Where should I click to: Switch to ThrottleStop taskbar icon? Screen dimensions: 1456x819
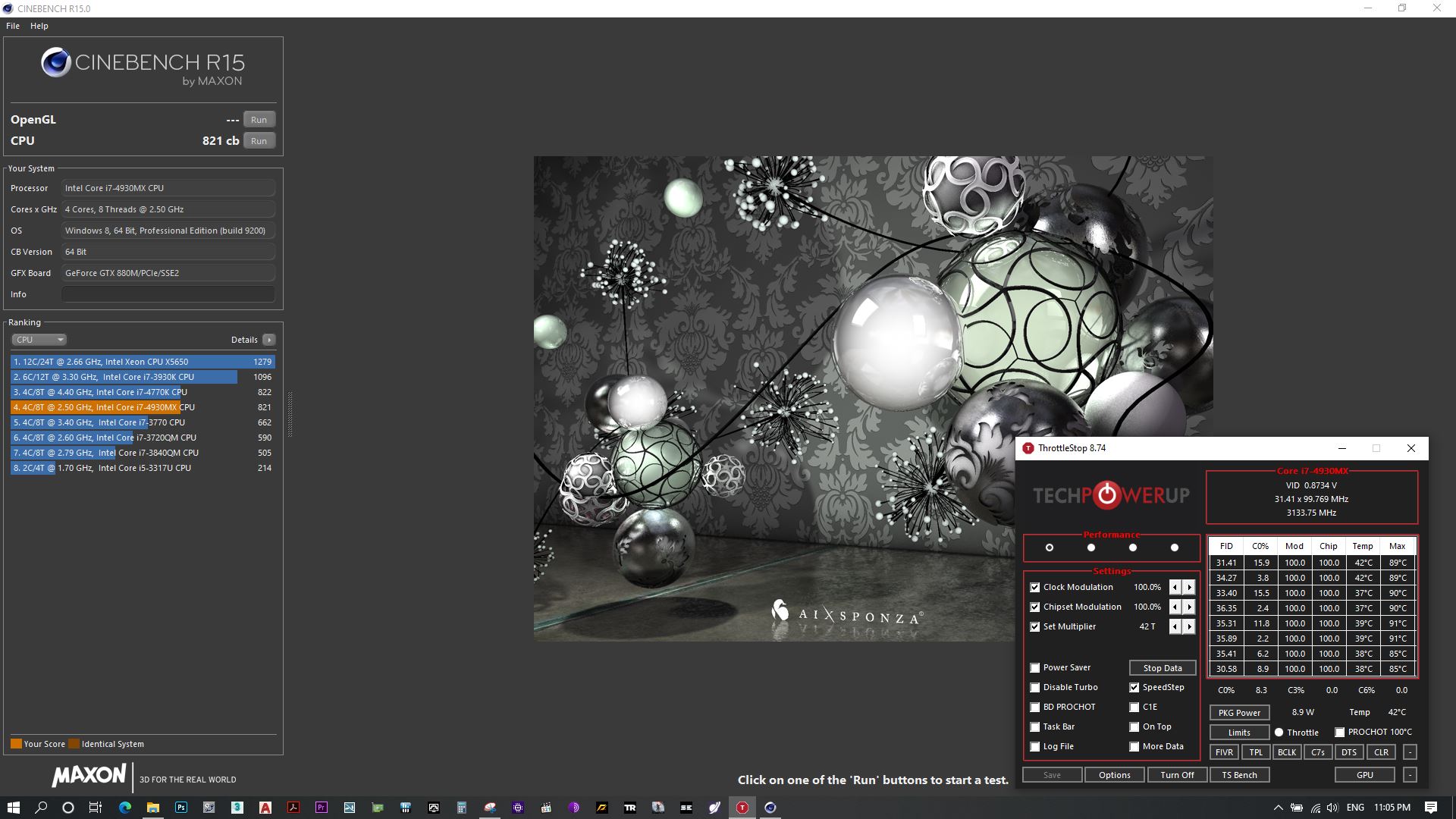coord(742,808)
